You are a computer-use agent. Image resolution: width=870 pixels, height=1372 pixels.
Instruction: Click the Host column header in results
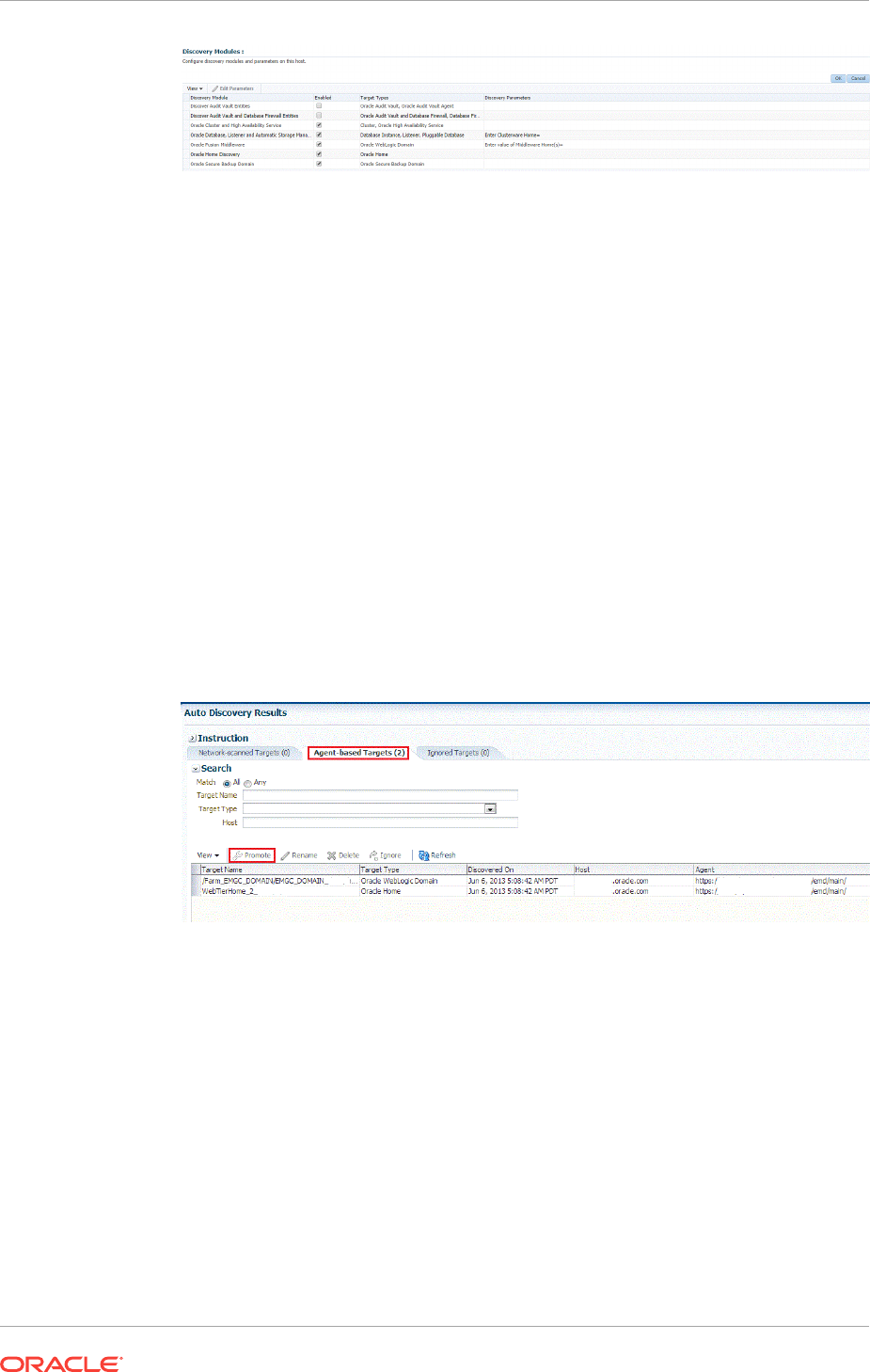pos(634,869)
